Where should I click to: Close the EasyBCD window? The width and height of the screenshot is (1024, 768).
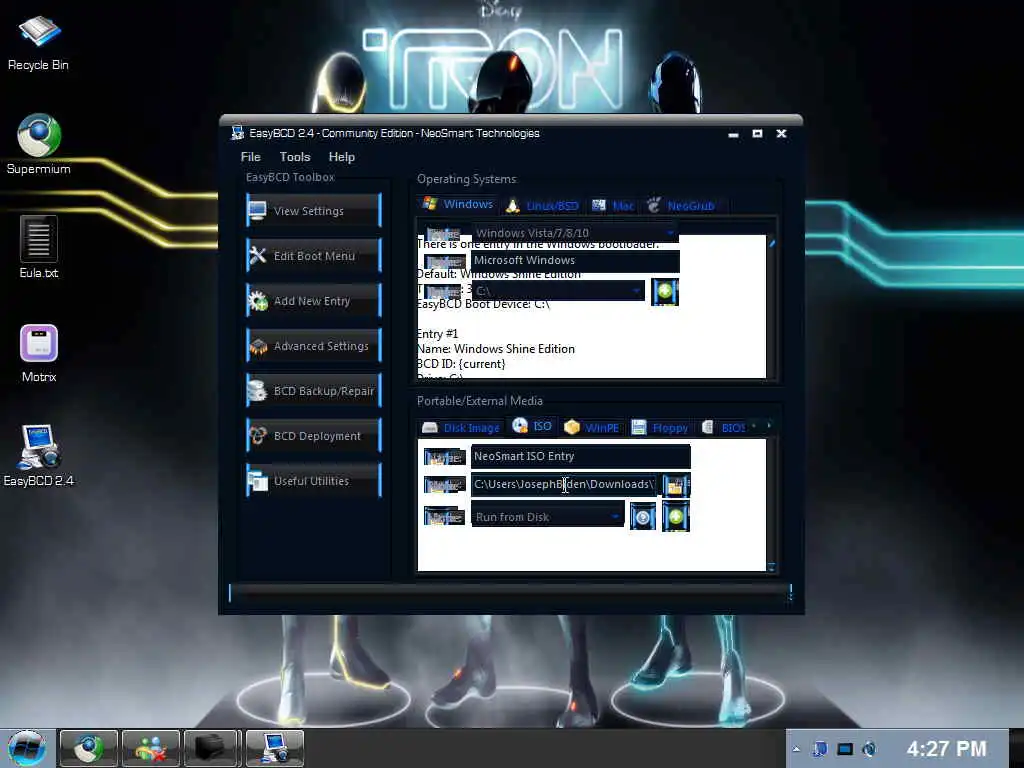(x=781, y=133)
